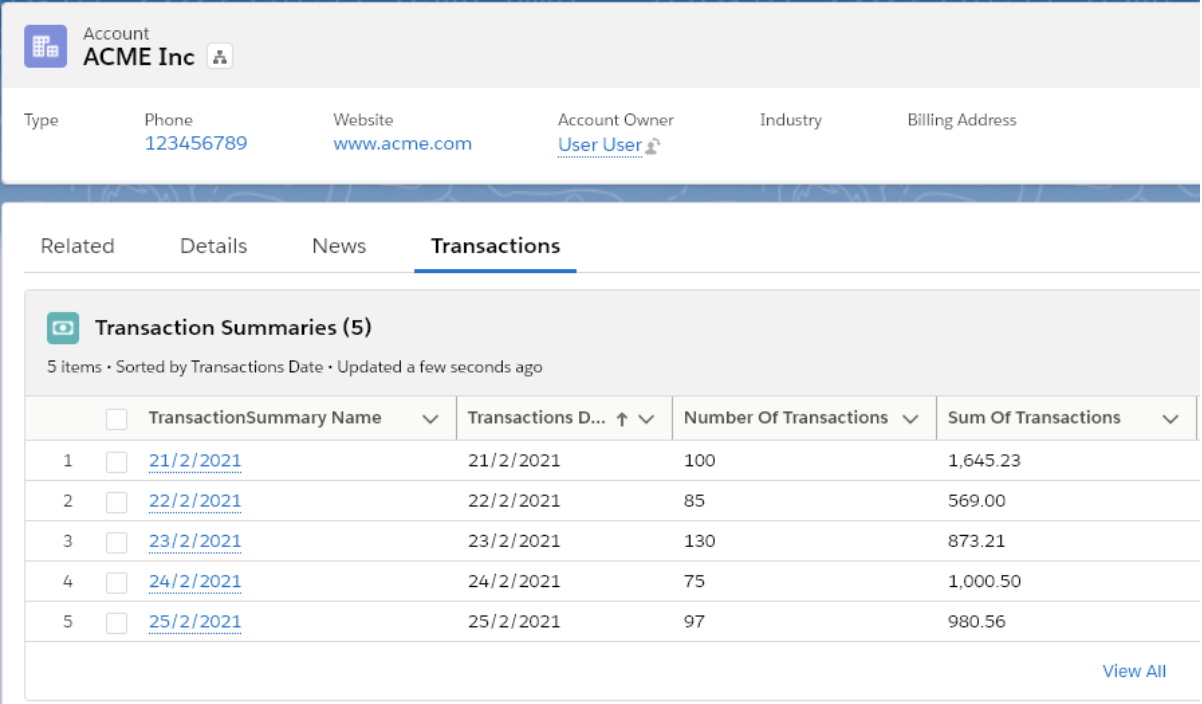Click the Type field label
Image resolution: width=1202 pixels, height=704 pixels.
[x=41, y=120]
